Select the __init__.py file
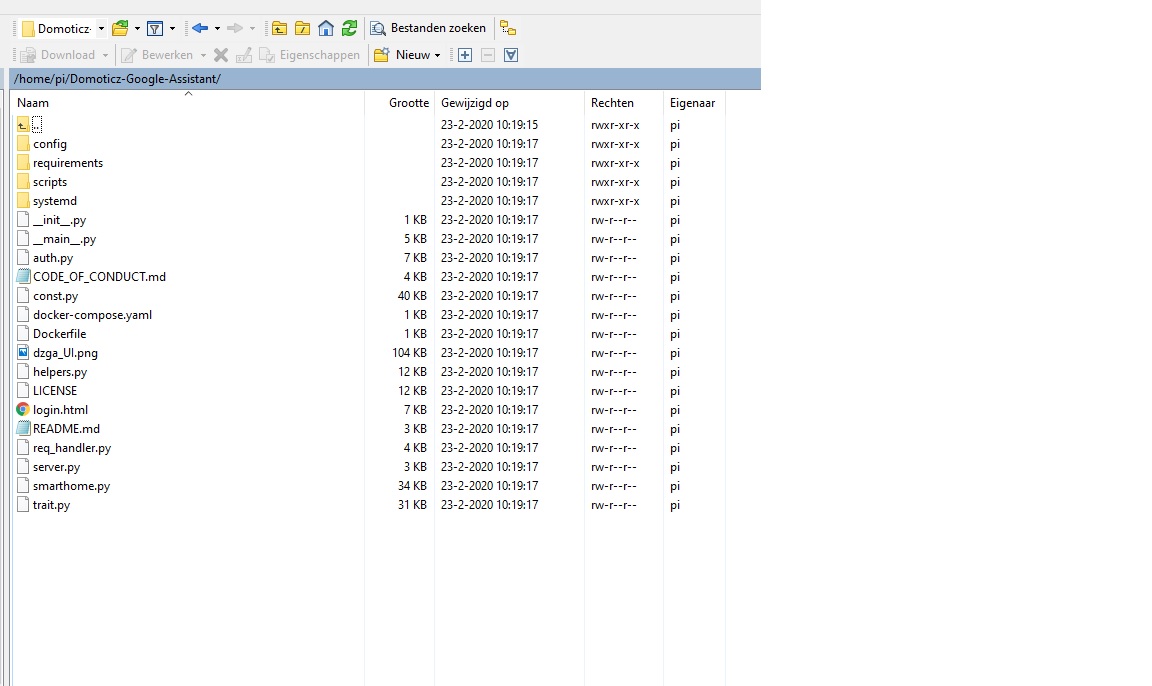The image size is (1152, 686). coord(60,220)
